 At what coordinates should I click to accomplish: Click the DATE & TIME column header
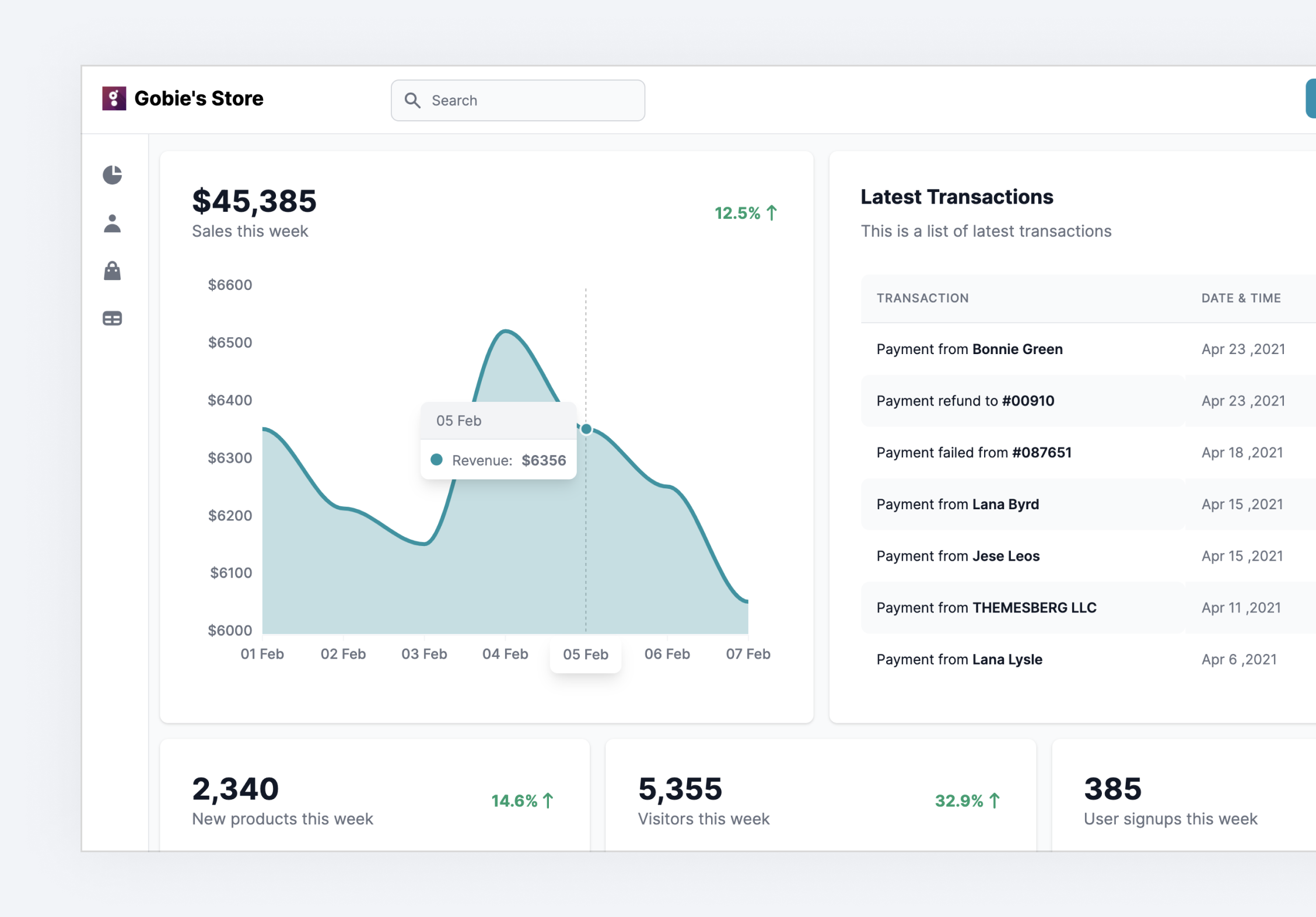click(x=1241, y=298)
